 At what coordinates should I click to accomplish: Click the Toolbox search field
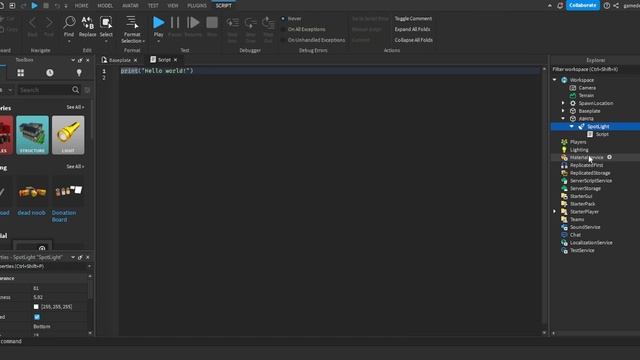point(44,90)
